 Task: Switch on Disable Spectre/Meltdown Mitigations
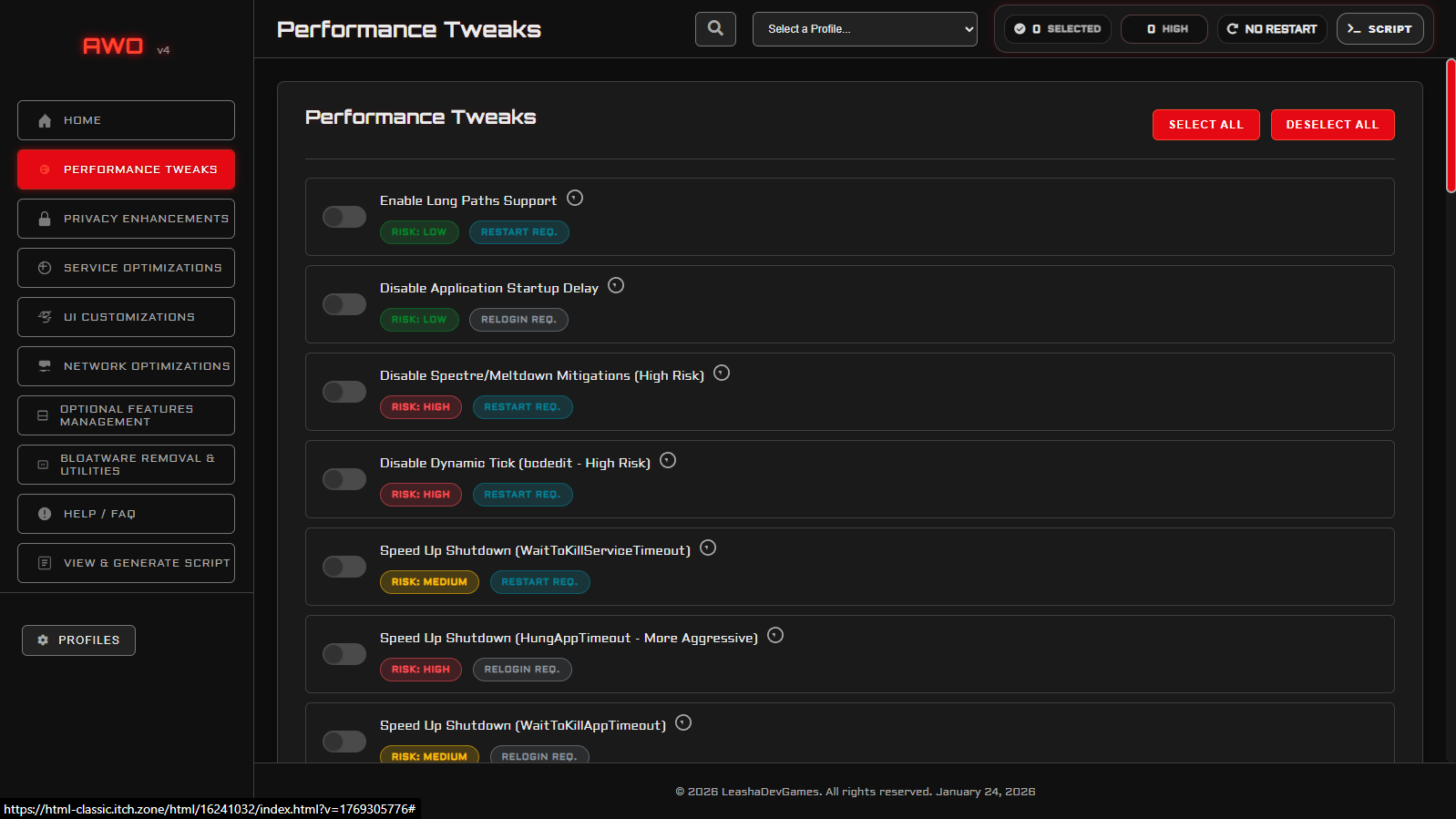tap(344, 392)
